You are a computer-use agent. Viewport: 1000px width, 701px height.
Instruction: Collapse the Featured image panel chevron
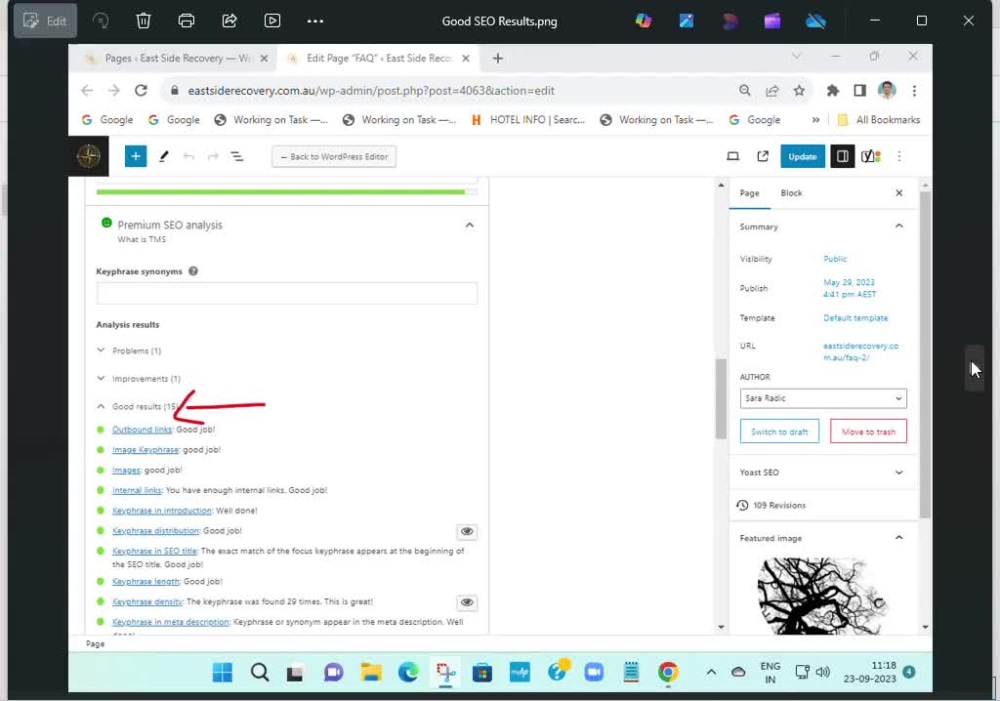click(x=899, y=538)
